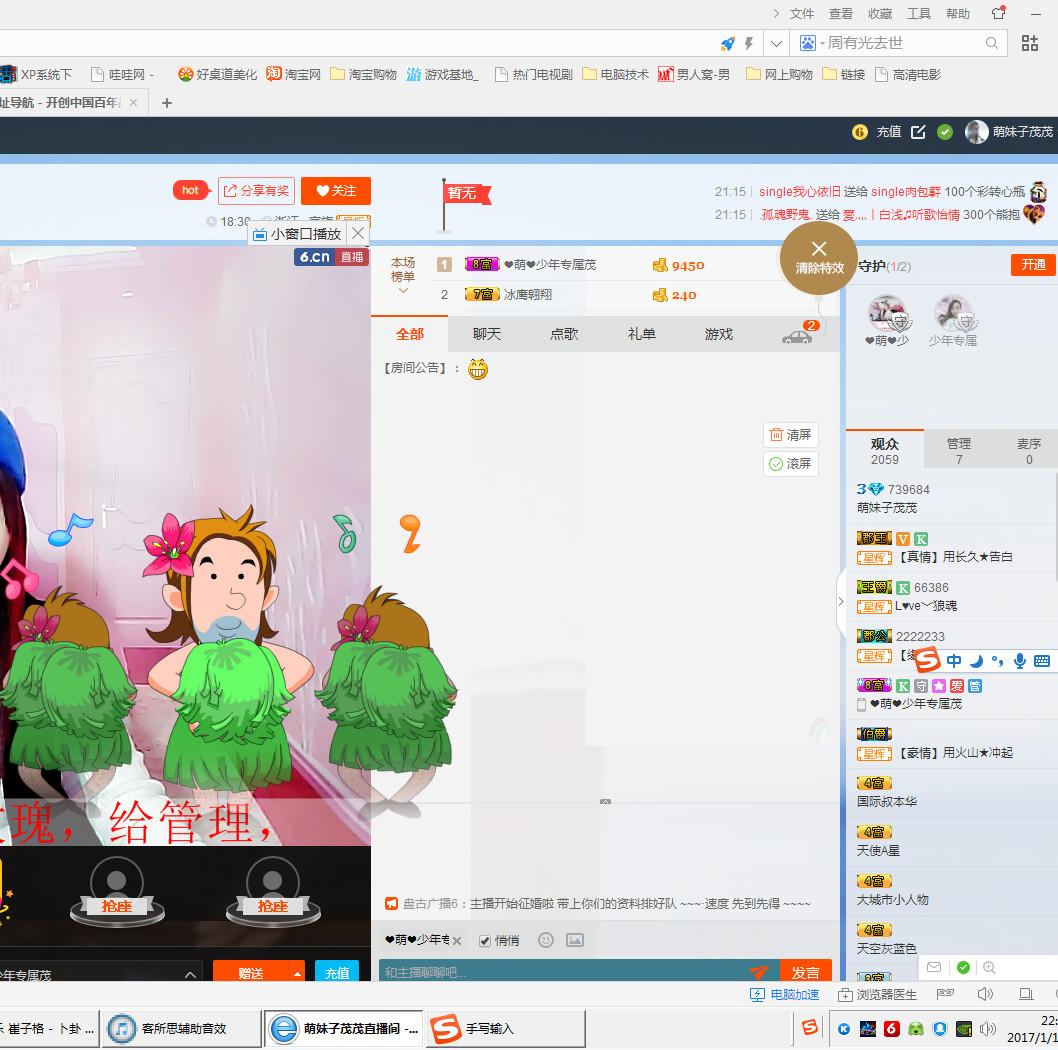Viewport: 1058px width, 1050px height.
Task: Click the green checkmark icon in top dark bar
Action: point(945,132)
